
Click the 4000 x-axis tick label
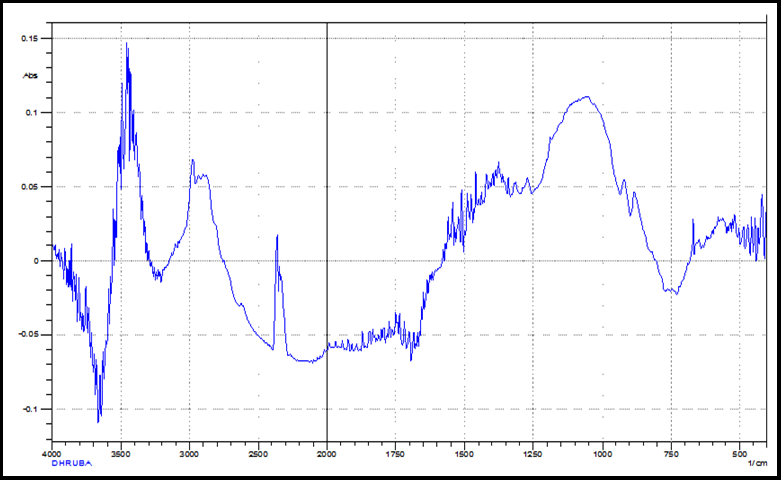click(x=52, y=453)
